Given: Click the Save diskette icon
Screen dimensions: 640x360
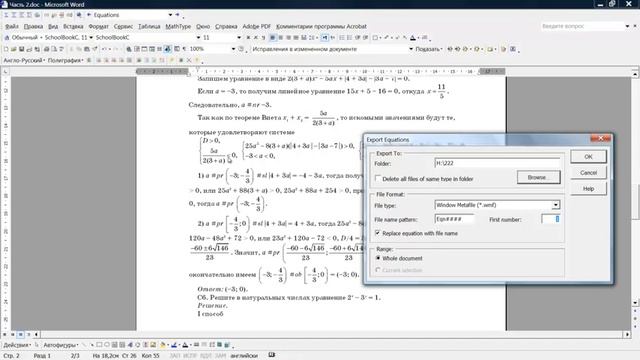Looking at the screenshot, I should point(21,49).
